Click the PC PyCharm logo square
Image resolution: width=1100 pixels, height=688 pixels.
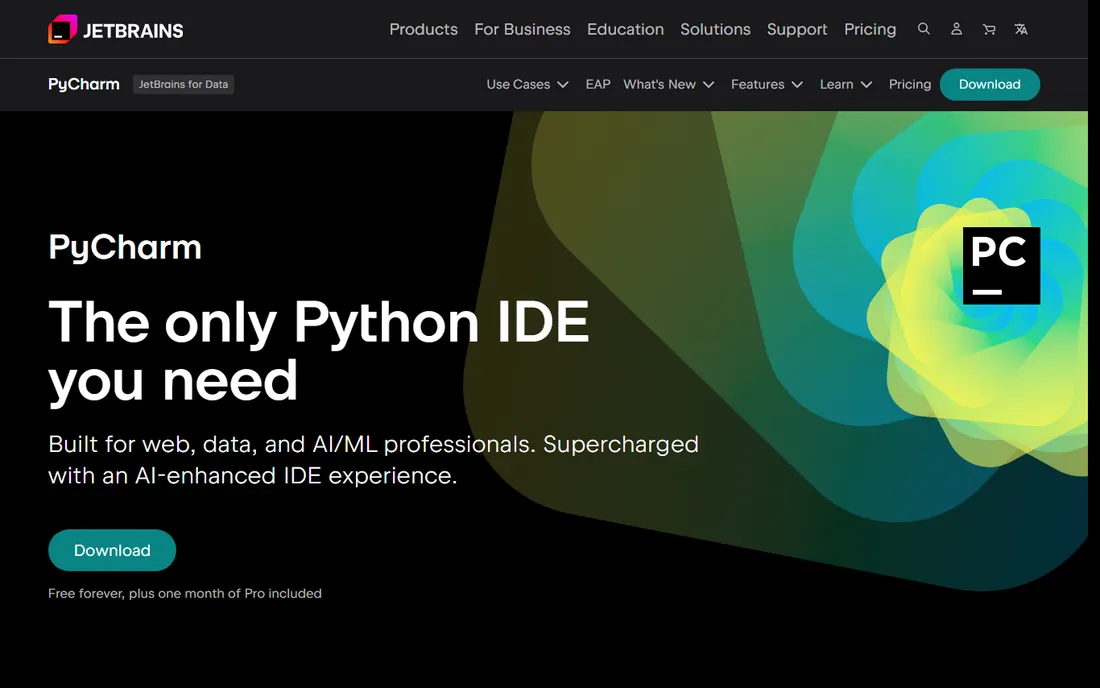click(1001, 265)
